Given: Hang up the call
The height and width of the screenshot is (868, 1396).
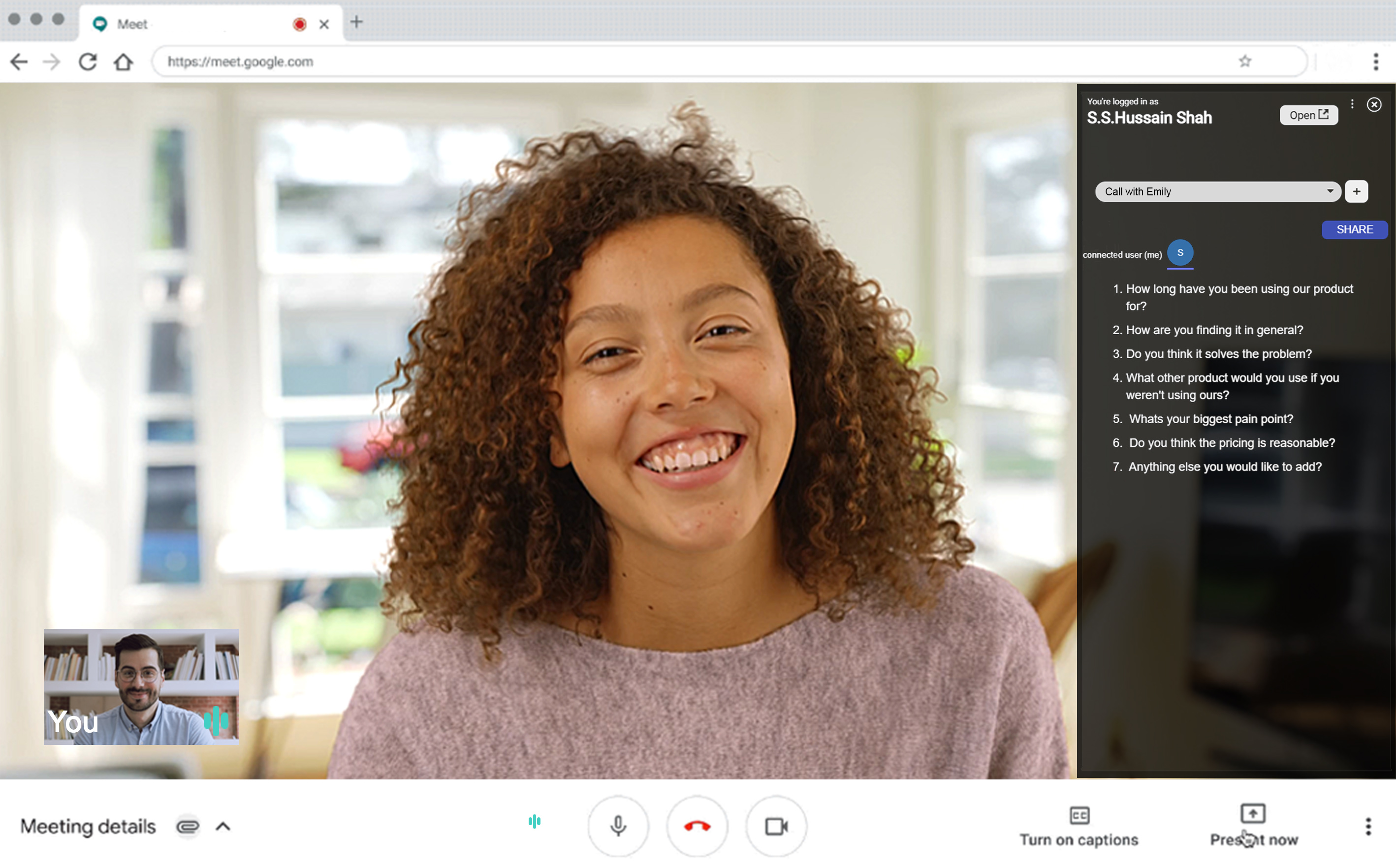Looking at the screenshot, I should pos(697,826).
